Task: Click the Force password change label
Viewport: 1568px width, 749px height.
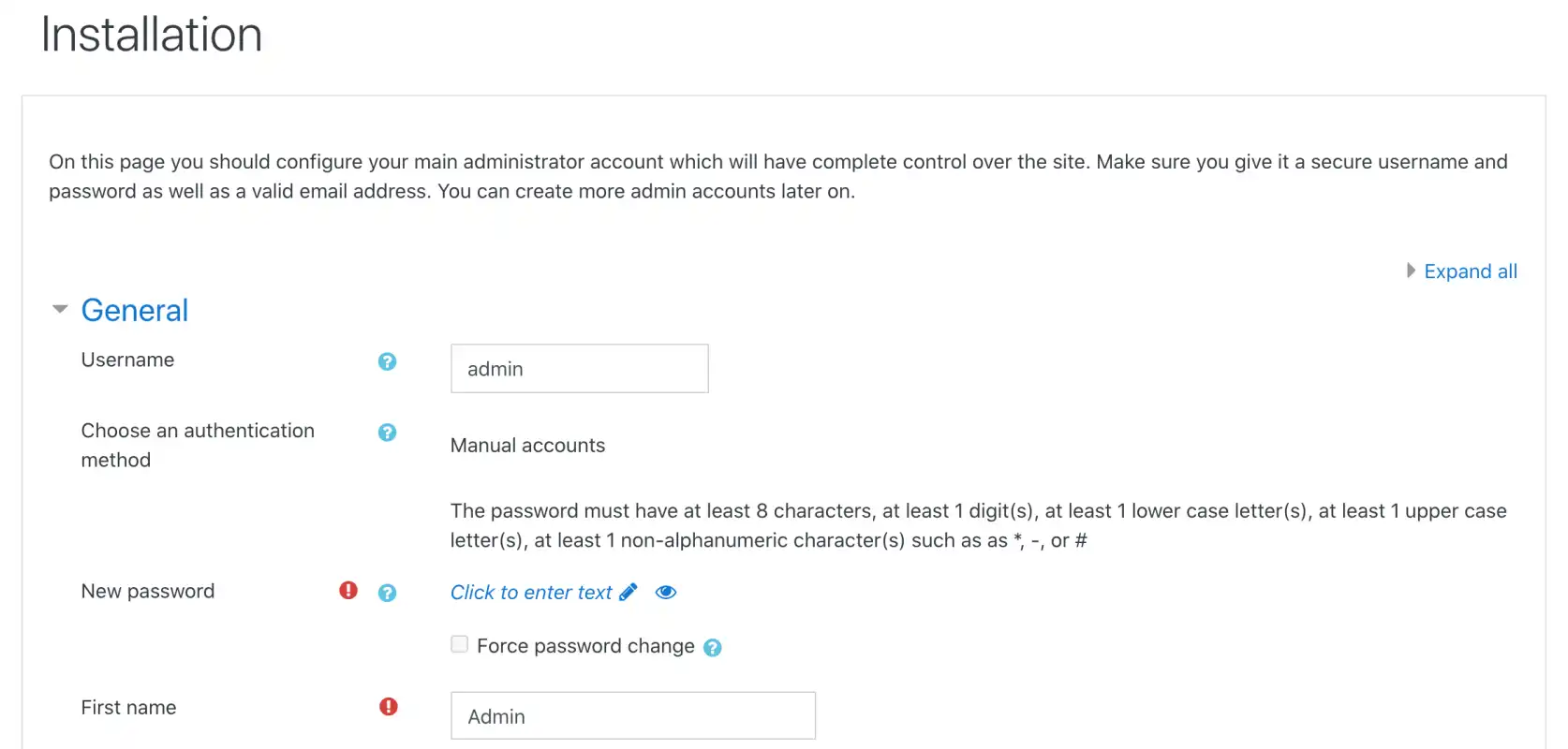Action: point(585,646)
